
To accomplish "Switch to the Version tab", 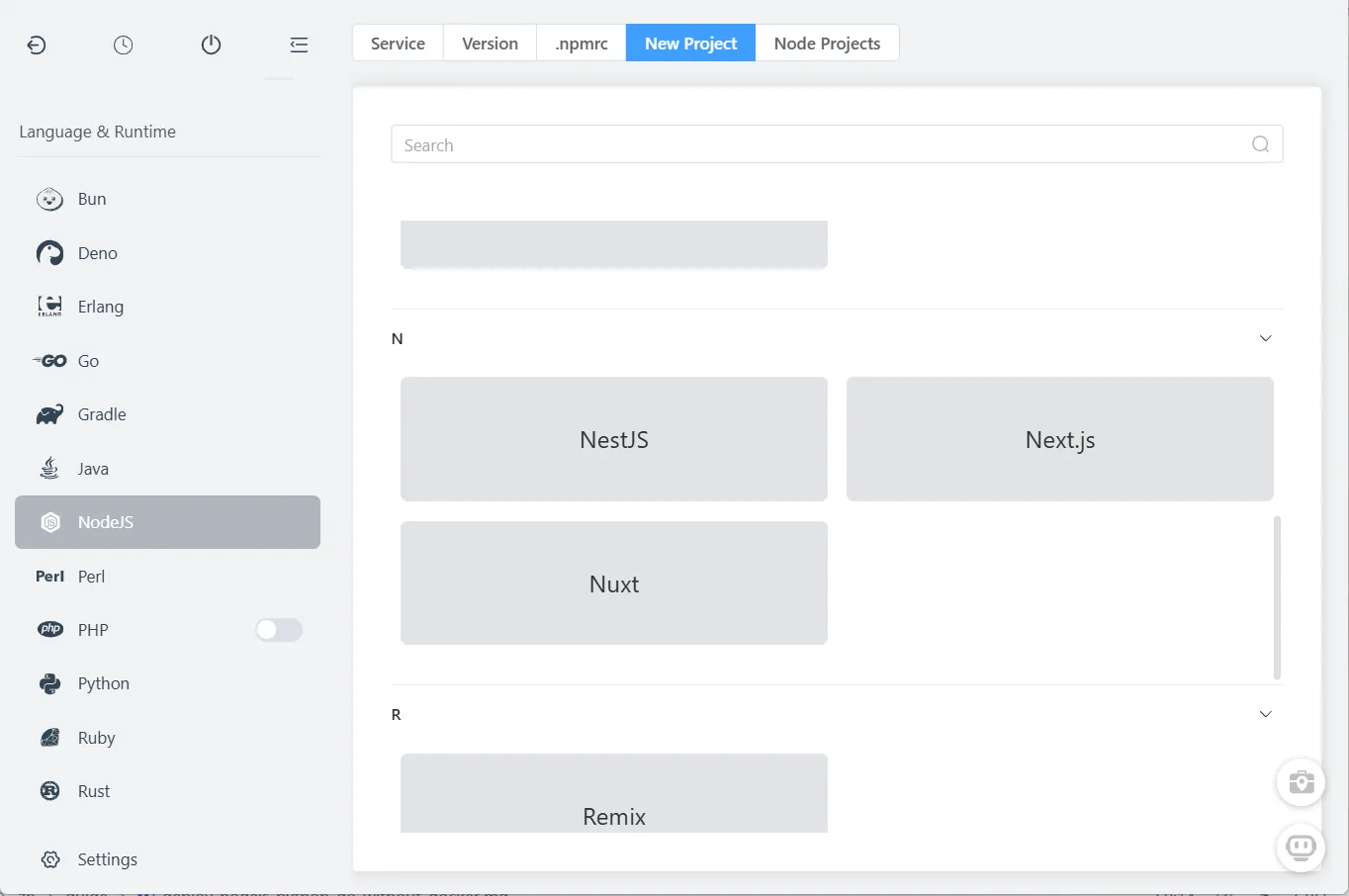I will coord(490,44).
